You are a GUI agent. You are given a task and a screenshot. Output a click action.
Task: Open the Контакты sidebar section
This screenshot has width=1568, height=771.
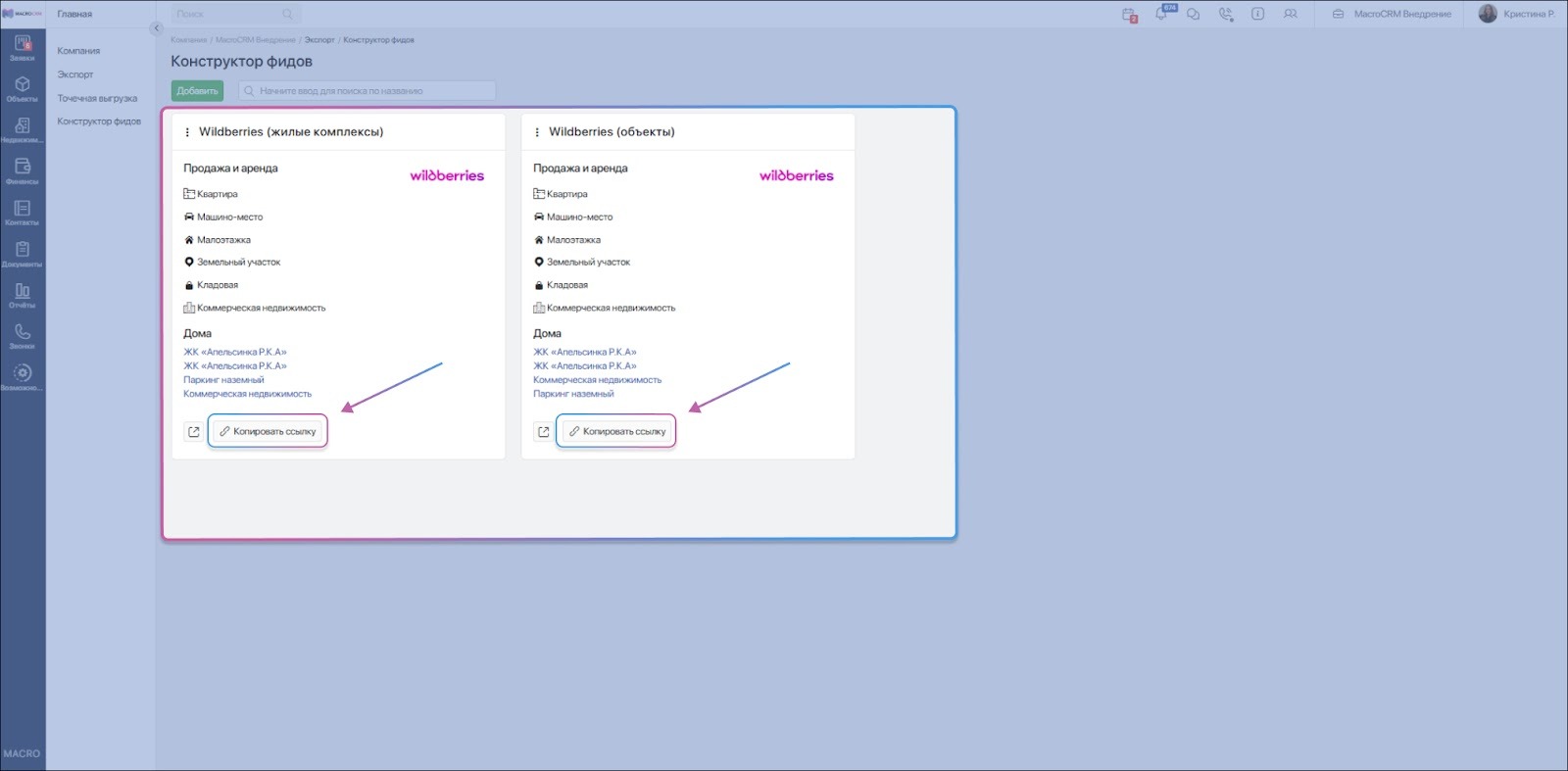coord(22,212)
